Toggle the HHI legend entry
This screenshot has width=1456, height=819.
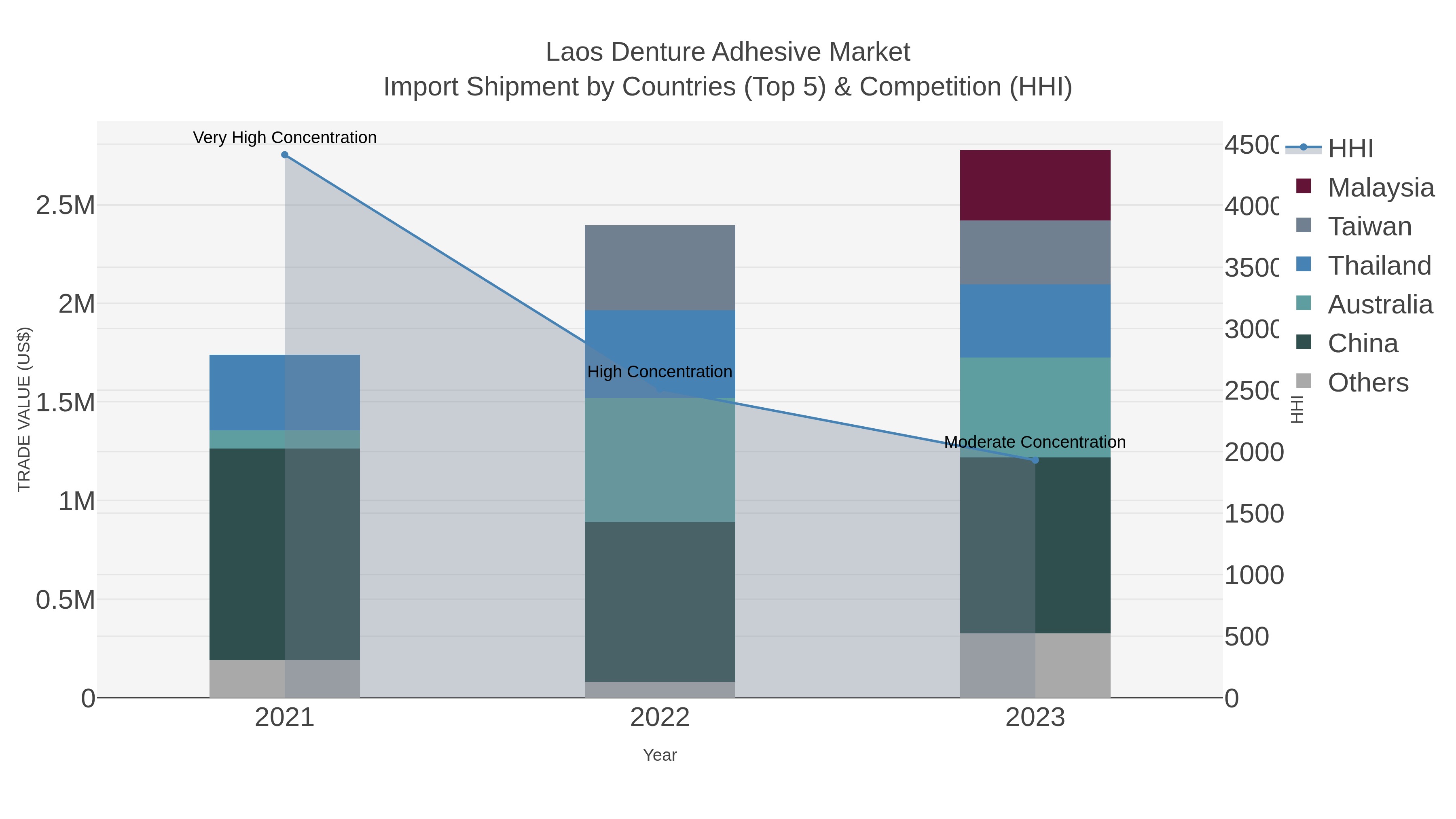coord(1329,148)
